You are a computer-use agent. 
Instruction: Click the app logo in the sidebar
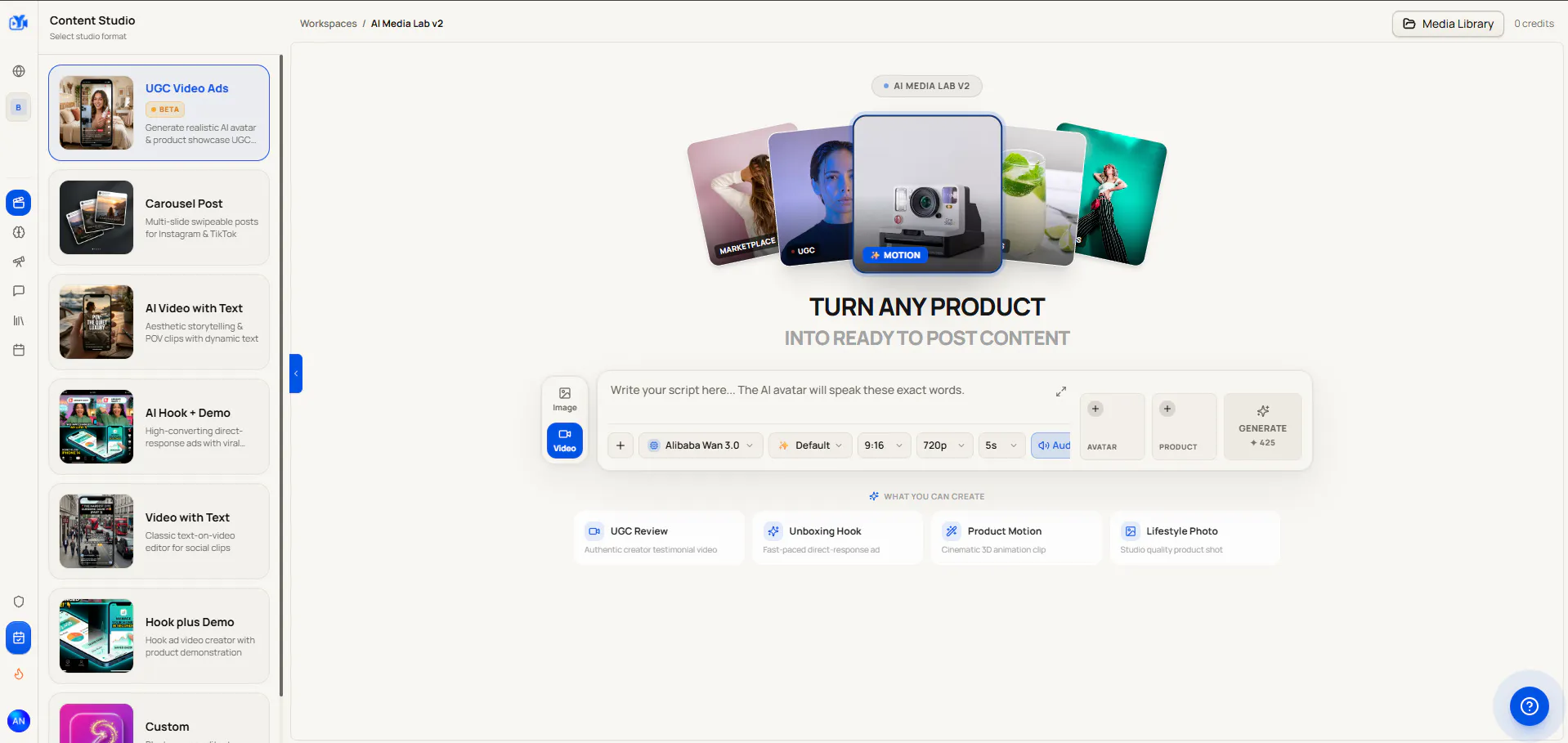(18, 22)
